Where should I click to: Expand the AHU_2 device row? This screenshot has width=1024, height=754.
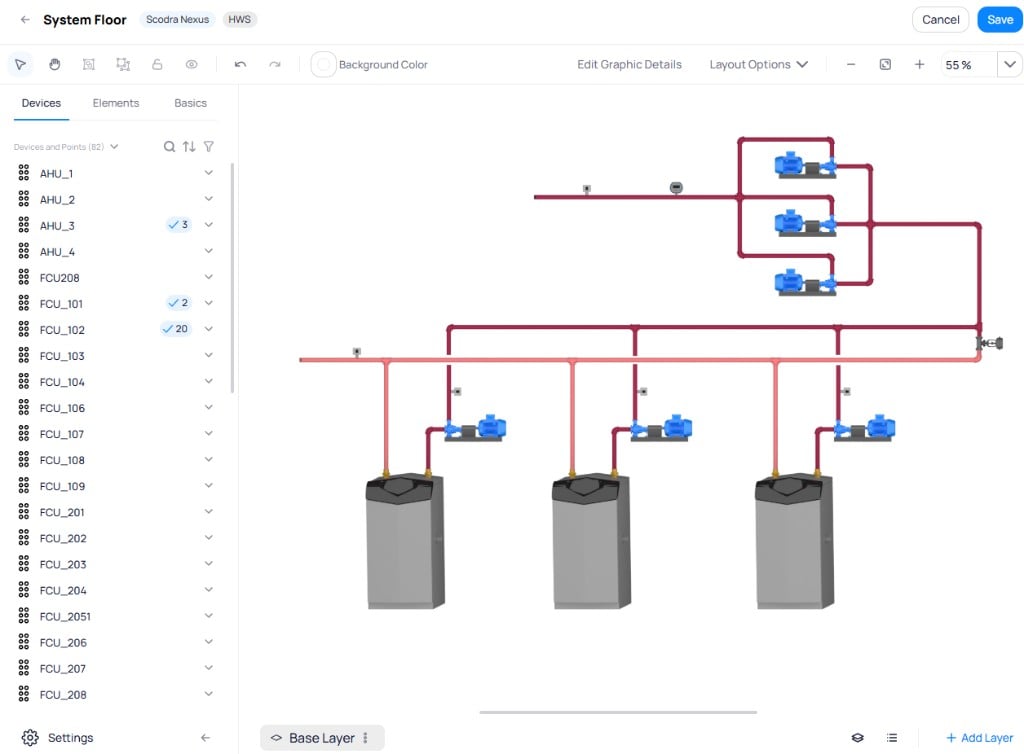pyautogui.click(x=208, y=199)
